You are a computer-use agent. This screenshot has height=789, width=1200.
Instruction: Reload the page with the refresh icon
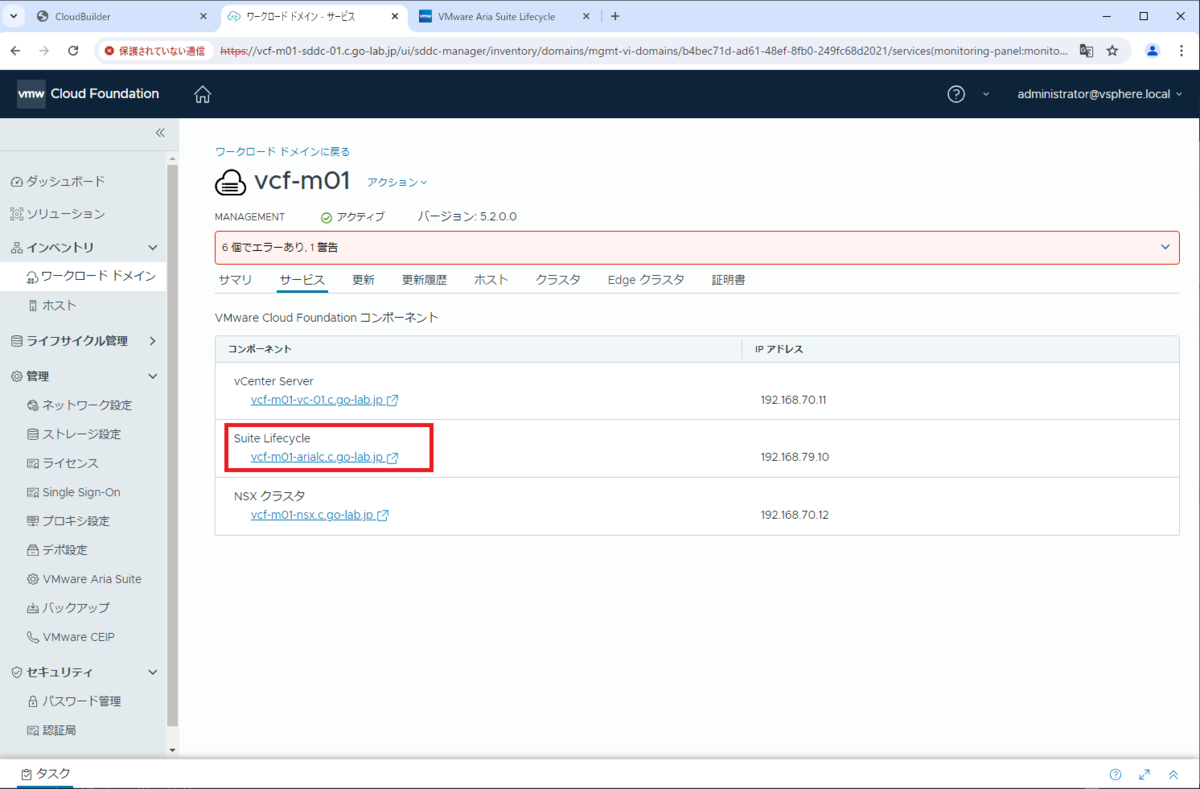click(73, 50)
